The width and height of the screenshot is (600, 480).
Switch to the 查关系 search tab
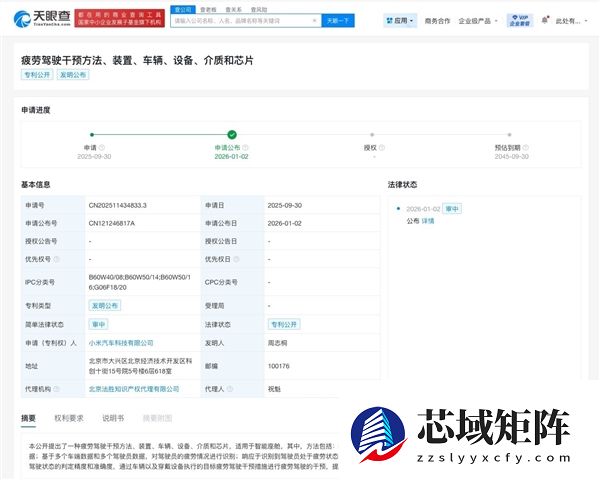233,9
